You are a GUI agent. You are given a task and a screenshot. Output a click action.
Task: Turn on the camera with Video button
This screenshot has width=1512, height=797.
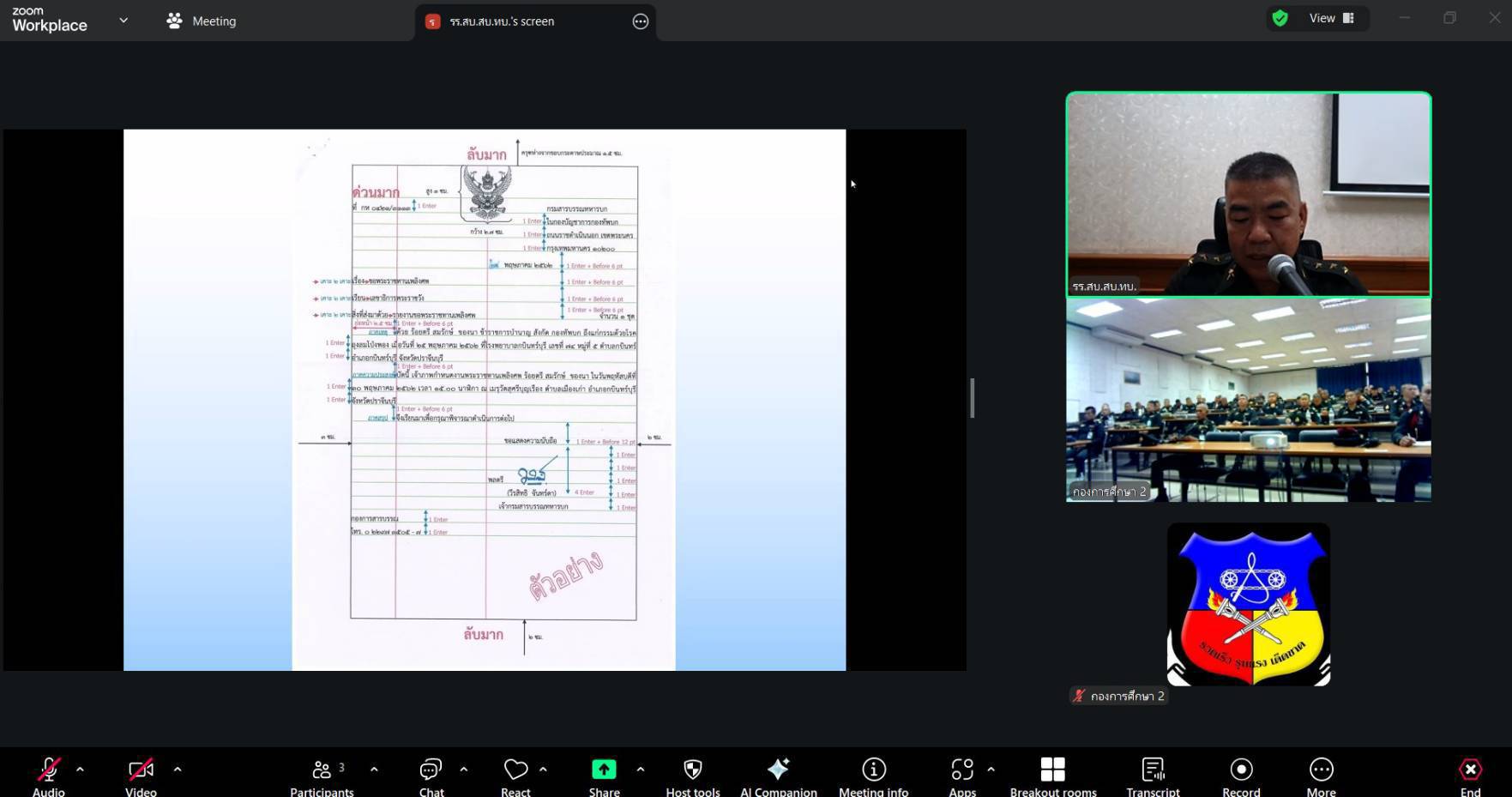point(141,770)
